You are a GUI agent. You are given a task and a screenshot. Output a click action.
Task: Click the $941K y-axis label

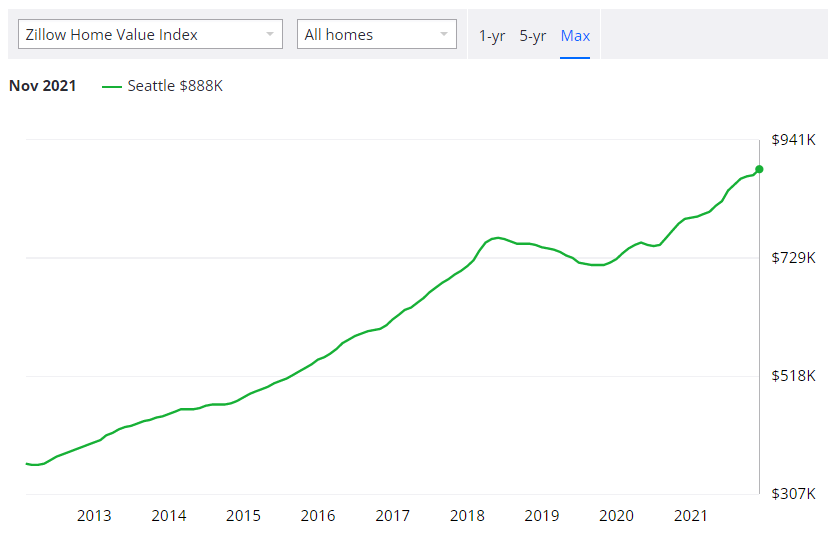tap(793, 140)
